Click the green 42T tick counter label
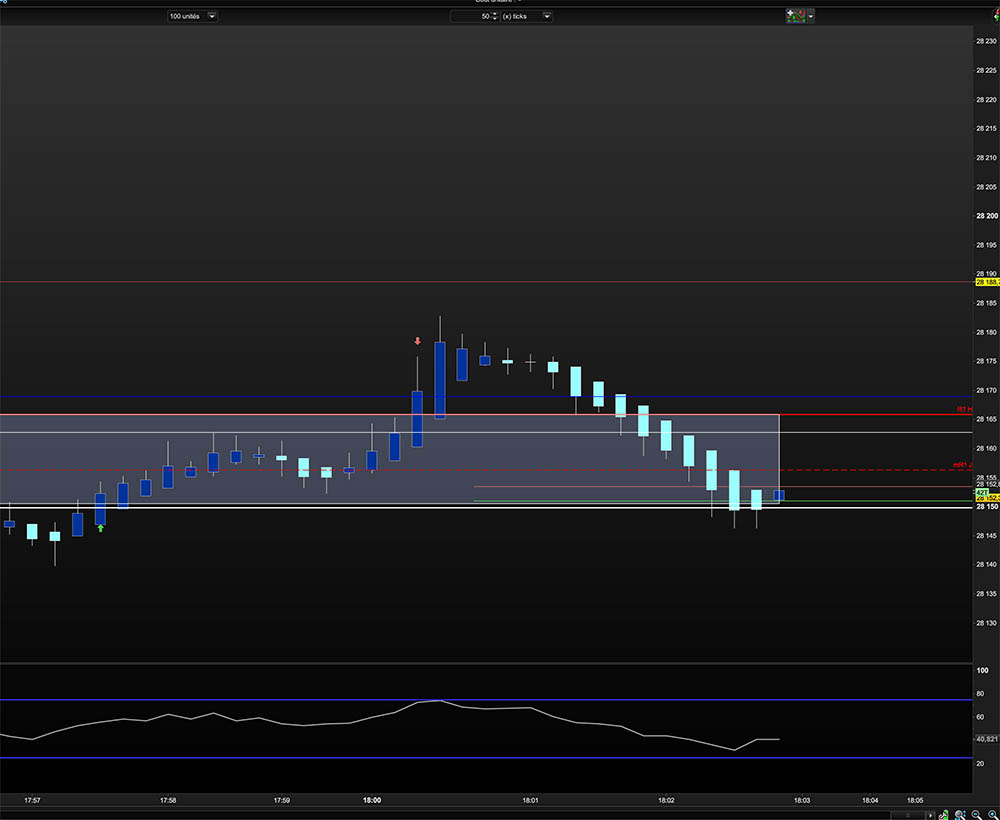This screenshot has width=1000, height=820. [982, 492]
